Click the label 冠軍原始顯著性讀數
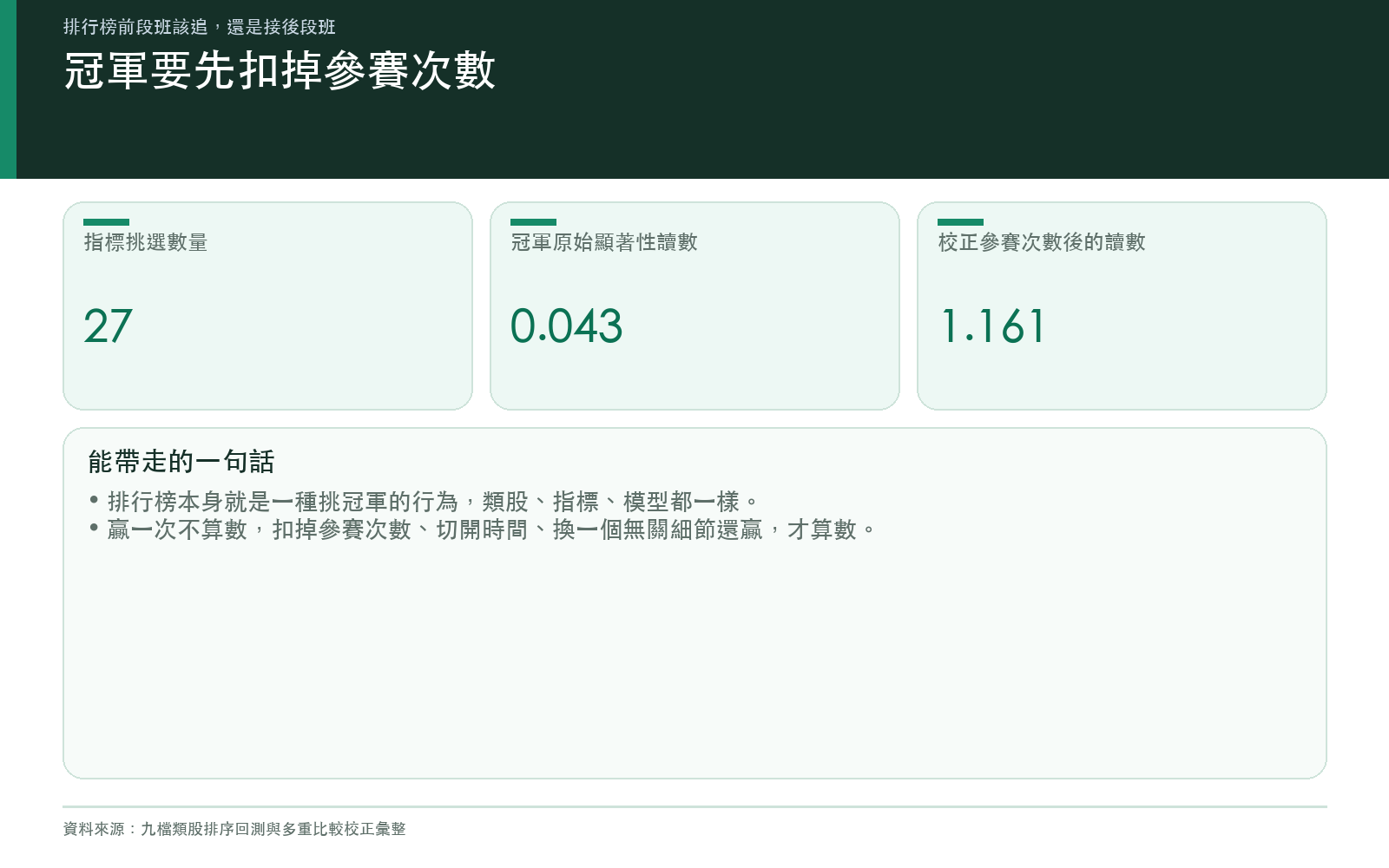Image resolution: width=1389 pixels, height=868 pixels. click(x=604, y=242)
